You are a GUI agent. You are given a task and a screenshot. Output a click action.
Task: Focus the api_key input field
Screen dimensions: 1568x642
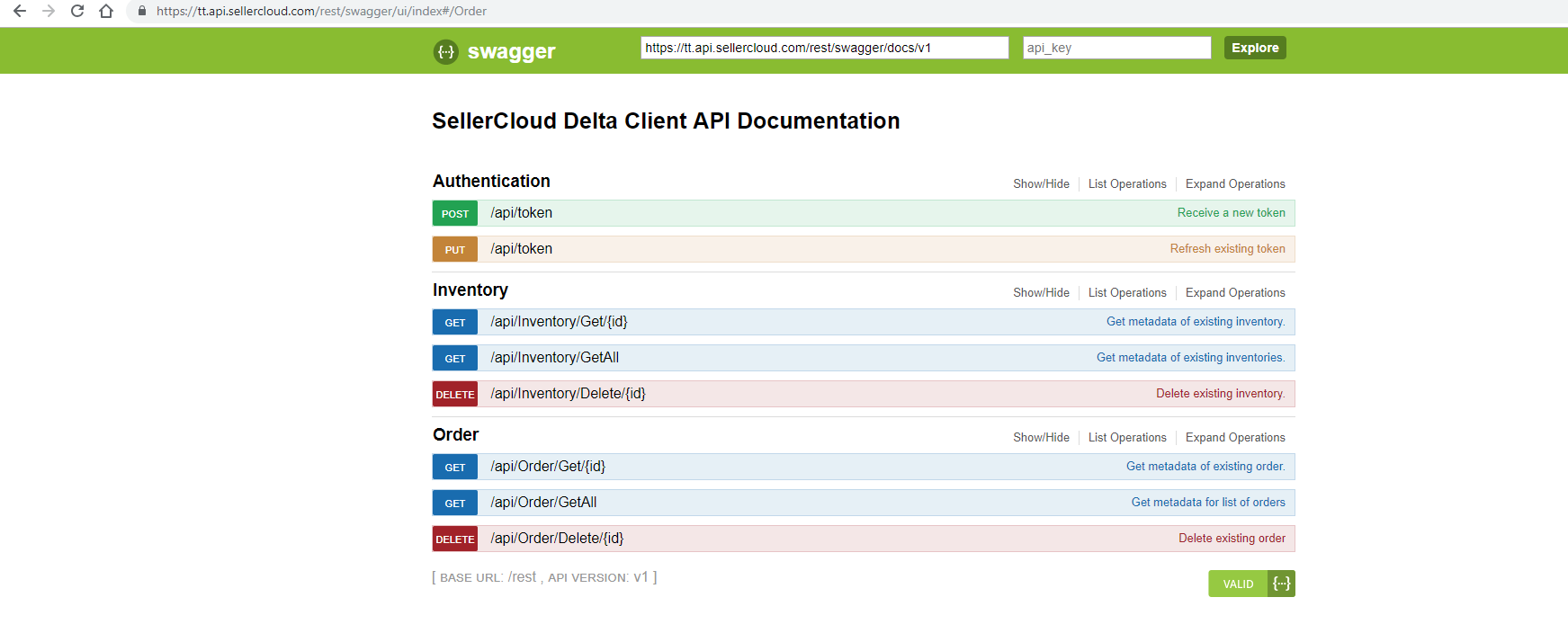(1117, 48)
